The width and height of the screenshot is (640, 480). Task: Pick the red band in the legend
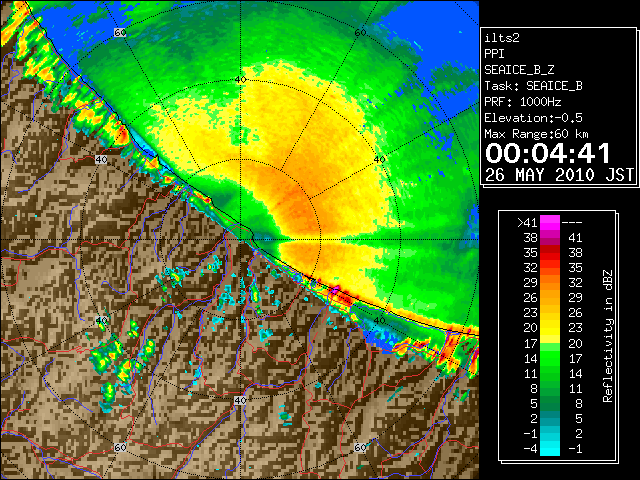pyautogui.click(x=550, y=253)
